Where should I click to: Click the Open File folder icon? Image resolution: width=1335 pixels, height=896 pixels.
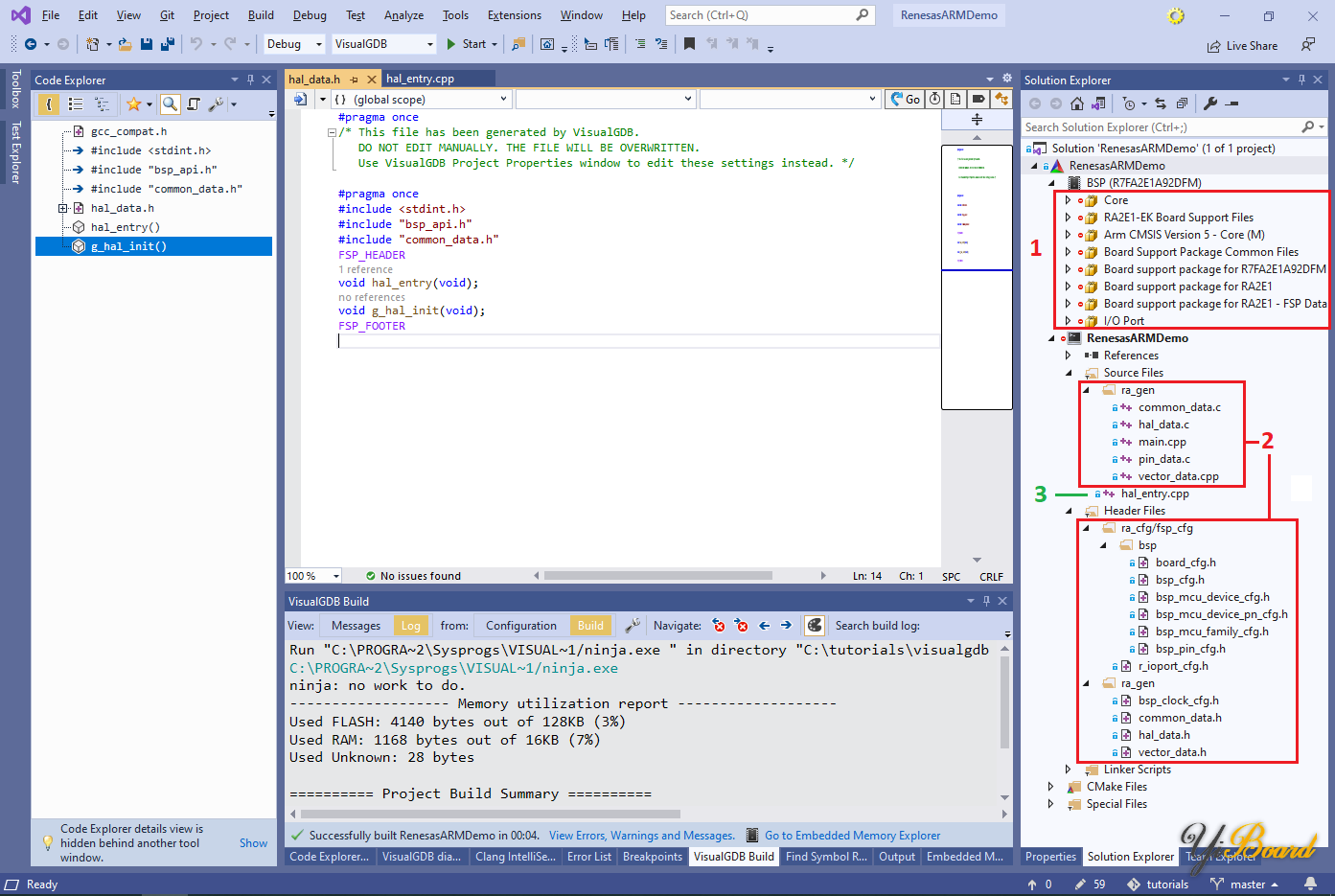click(x=125, y=44)
